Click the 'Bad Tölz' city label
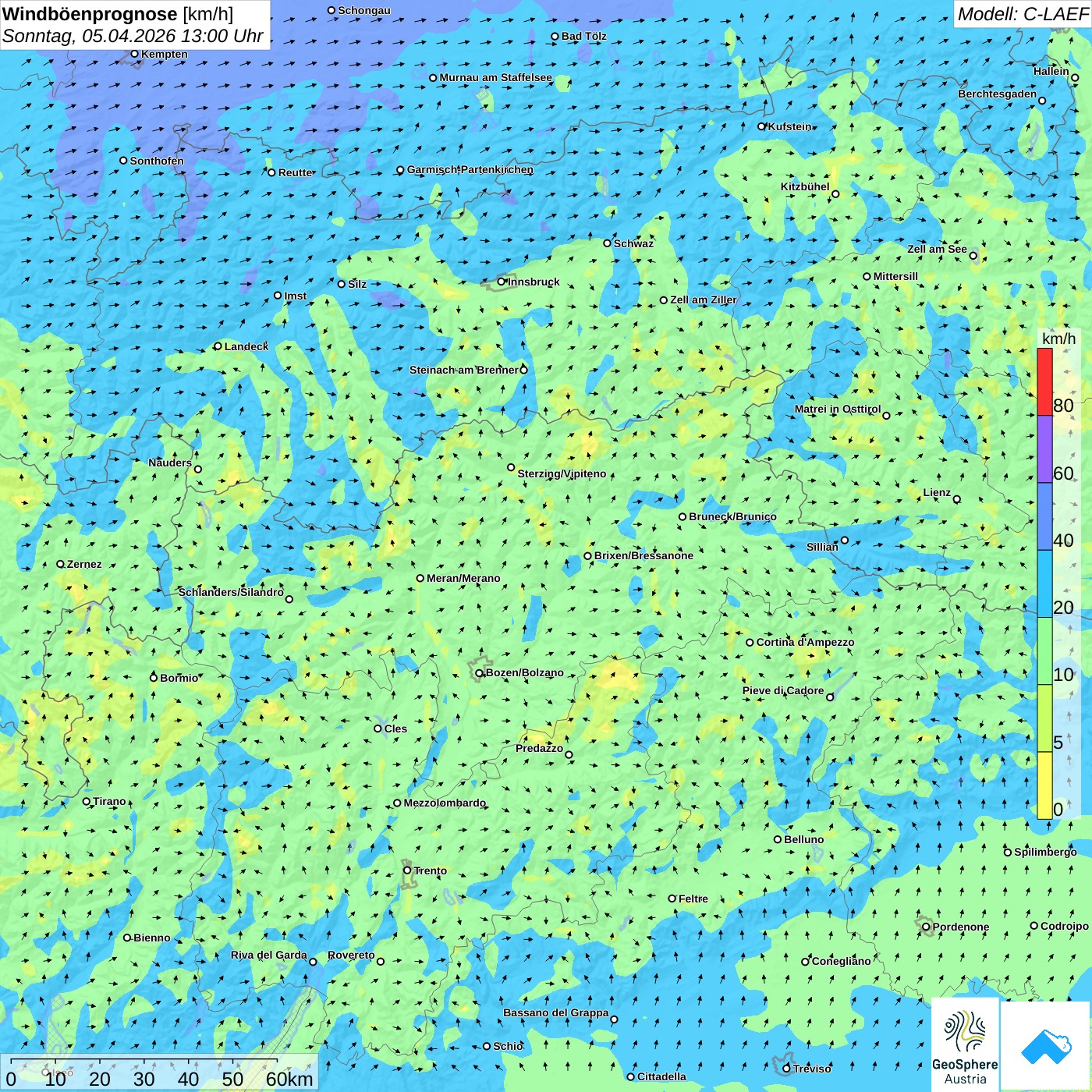Viewport: 1092px width, 1092px height. (x=583, y=36)
